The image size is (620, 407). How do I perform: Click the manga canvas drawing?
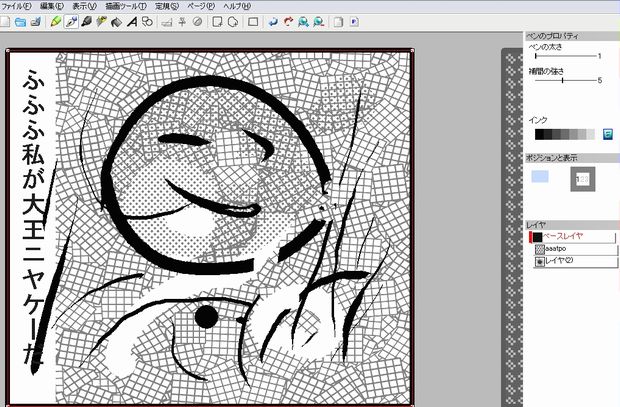point(210,227)
